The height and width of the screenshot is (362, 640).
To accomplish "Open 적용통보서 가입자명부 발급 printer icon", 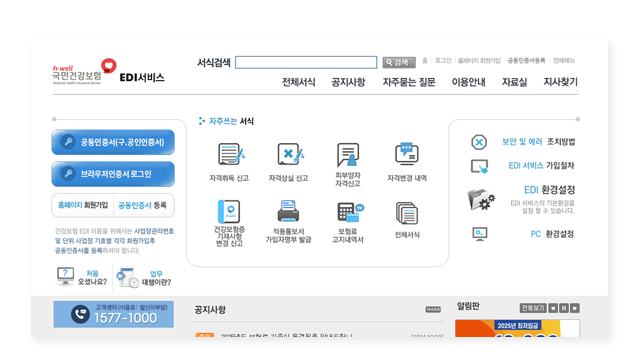I will click(288, 211).
